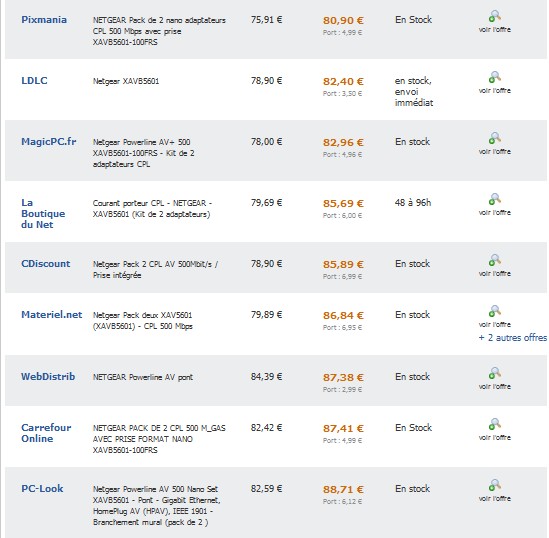Open the CDiscount merchant link

(x=46, y=264)
